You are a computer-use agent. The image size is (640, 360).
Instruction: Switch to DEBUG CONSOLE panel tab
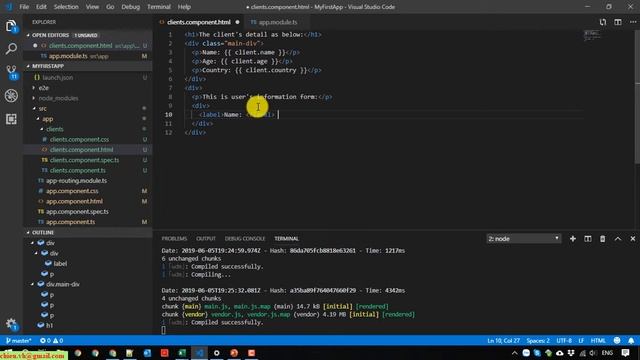point(245,239)
